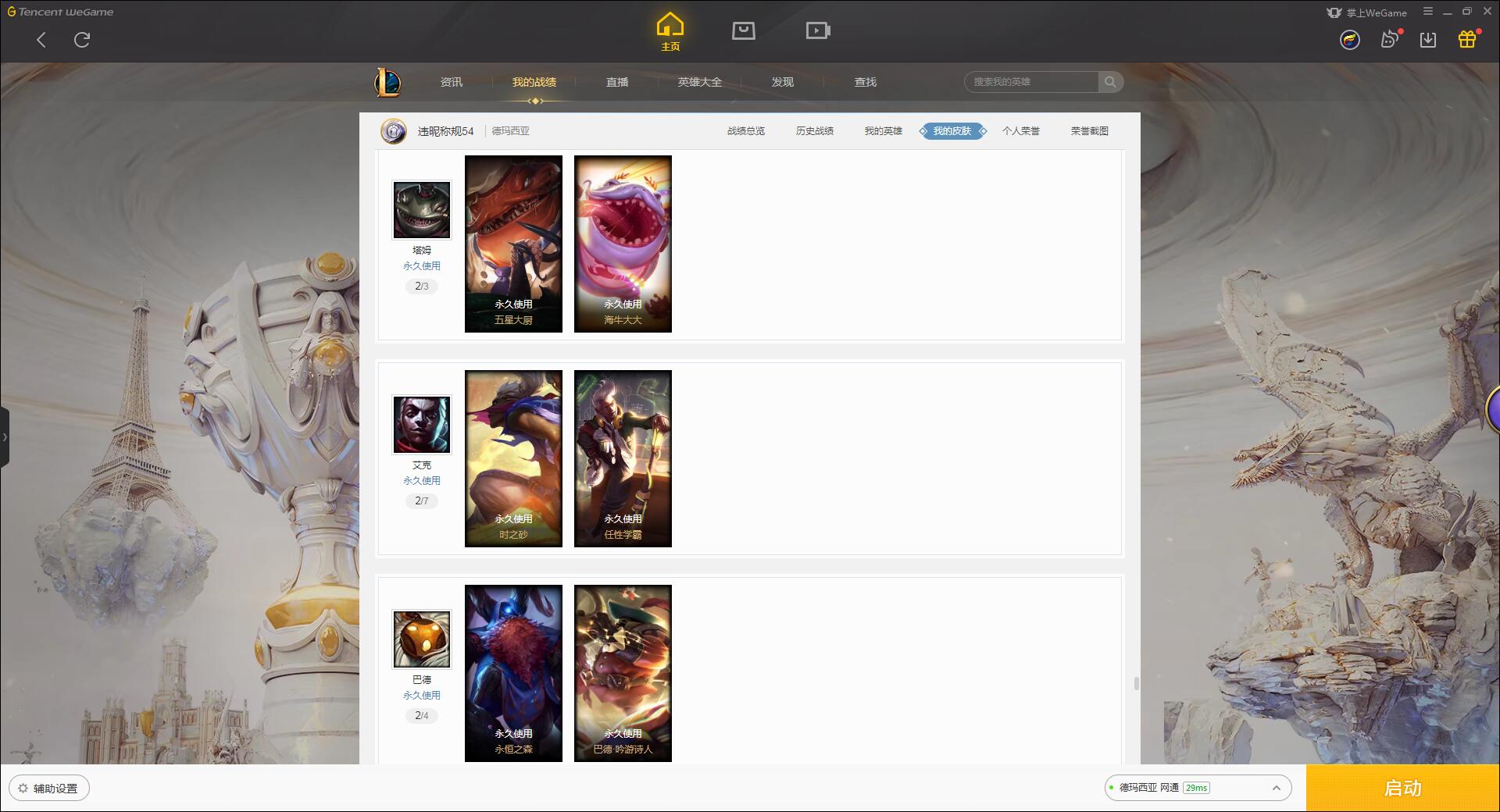Open 辅助设置 gear button

48,789
